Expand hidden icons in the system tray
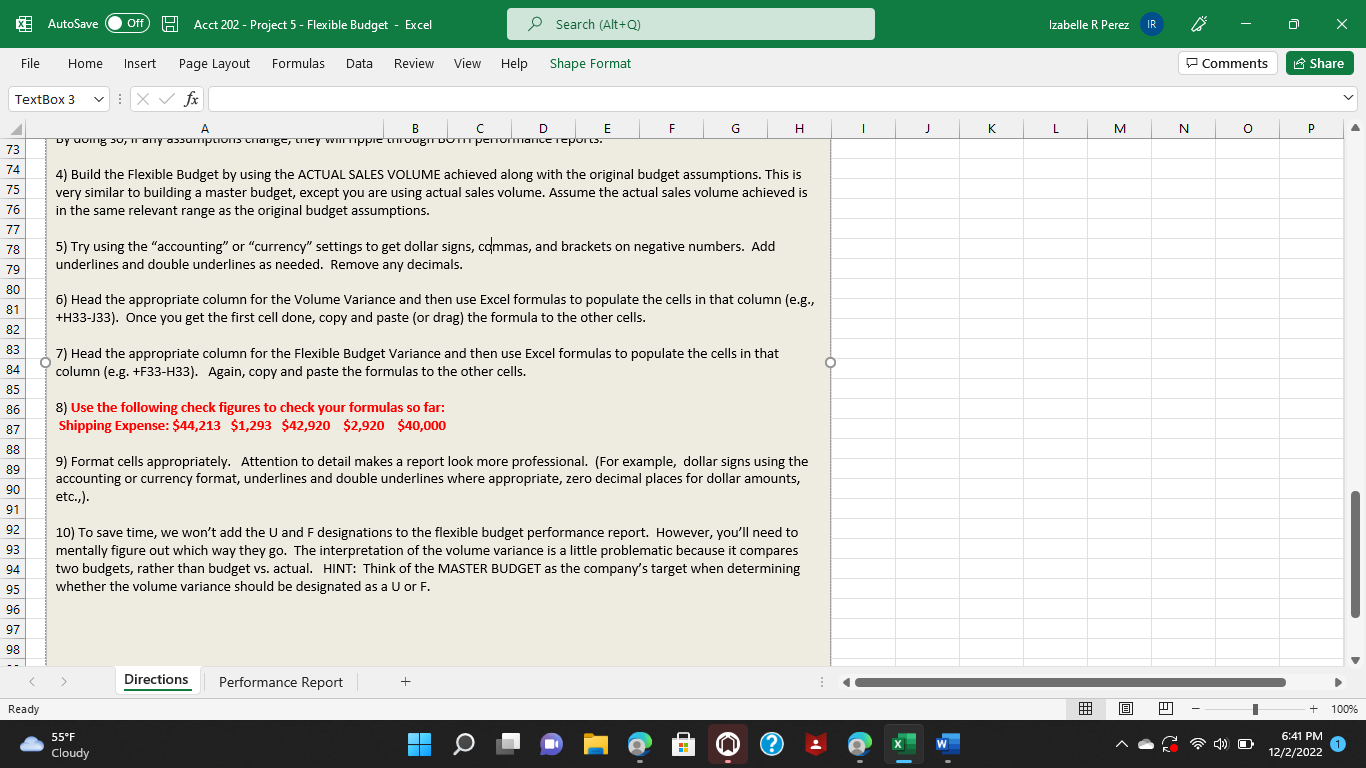The width and height of the screenshot is (1366, 768). 1121,744
